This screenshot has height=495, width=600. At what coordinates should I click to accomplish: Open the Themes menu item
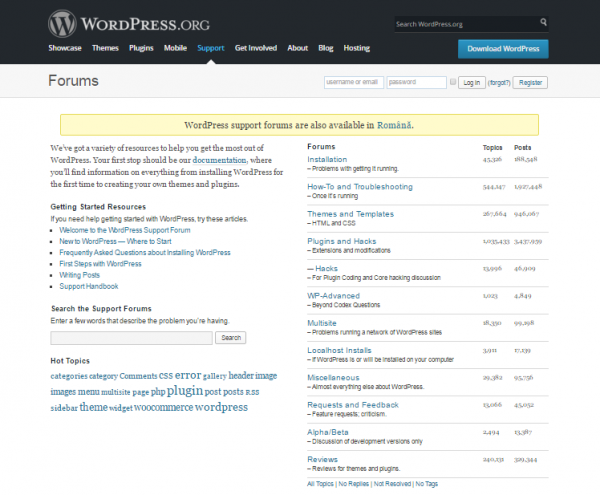(105, 48)
